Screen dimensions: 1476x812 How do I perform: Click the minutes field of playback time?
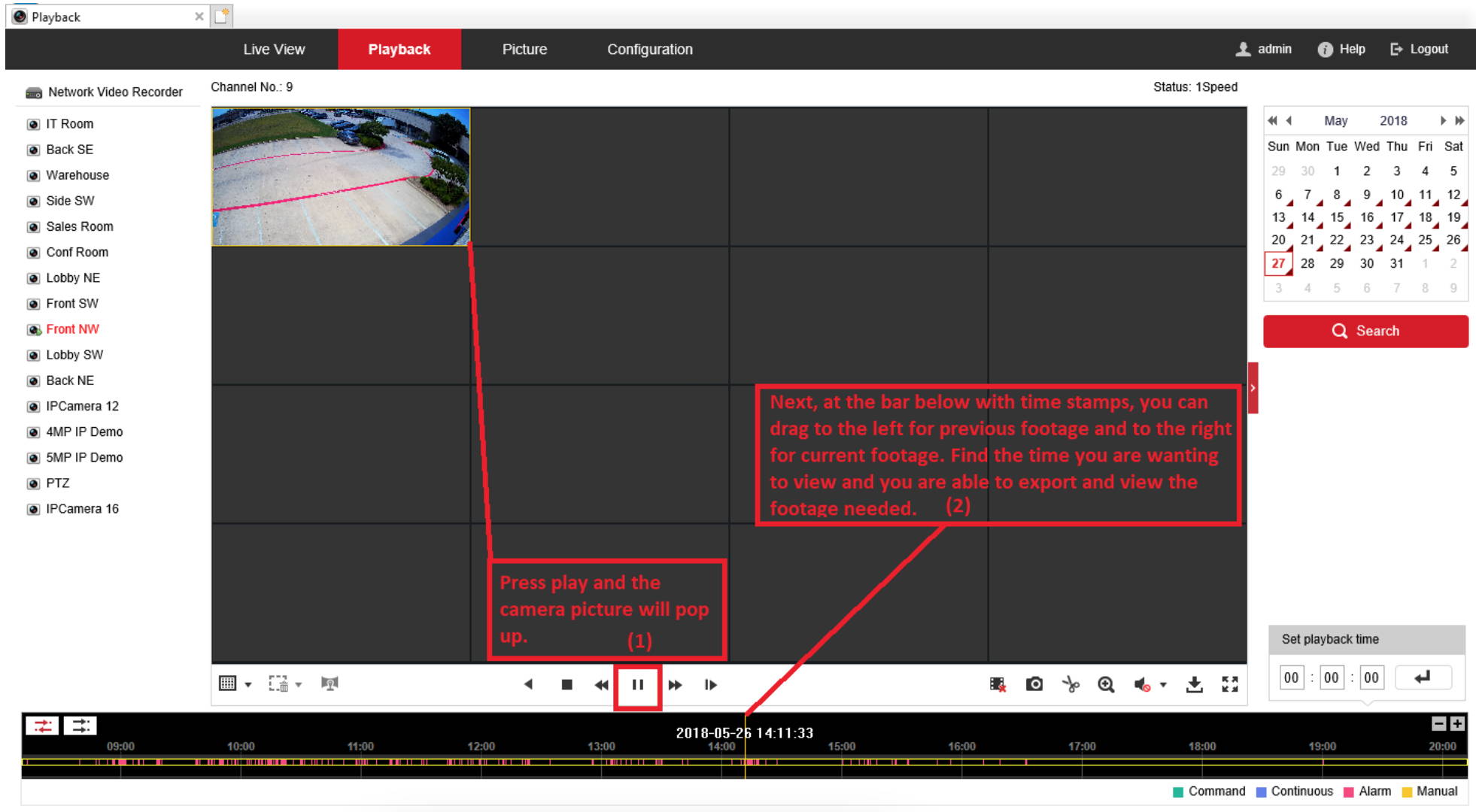point(1331,677)
